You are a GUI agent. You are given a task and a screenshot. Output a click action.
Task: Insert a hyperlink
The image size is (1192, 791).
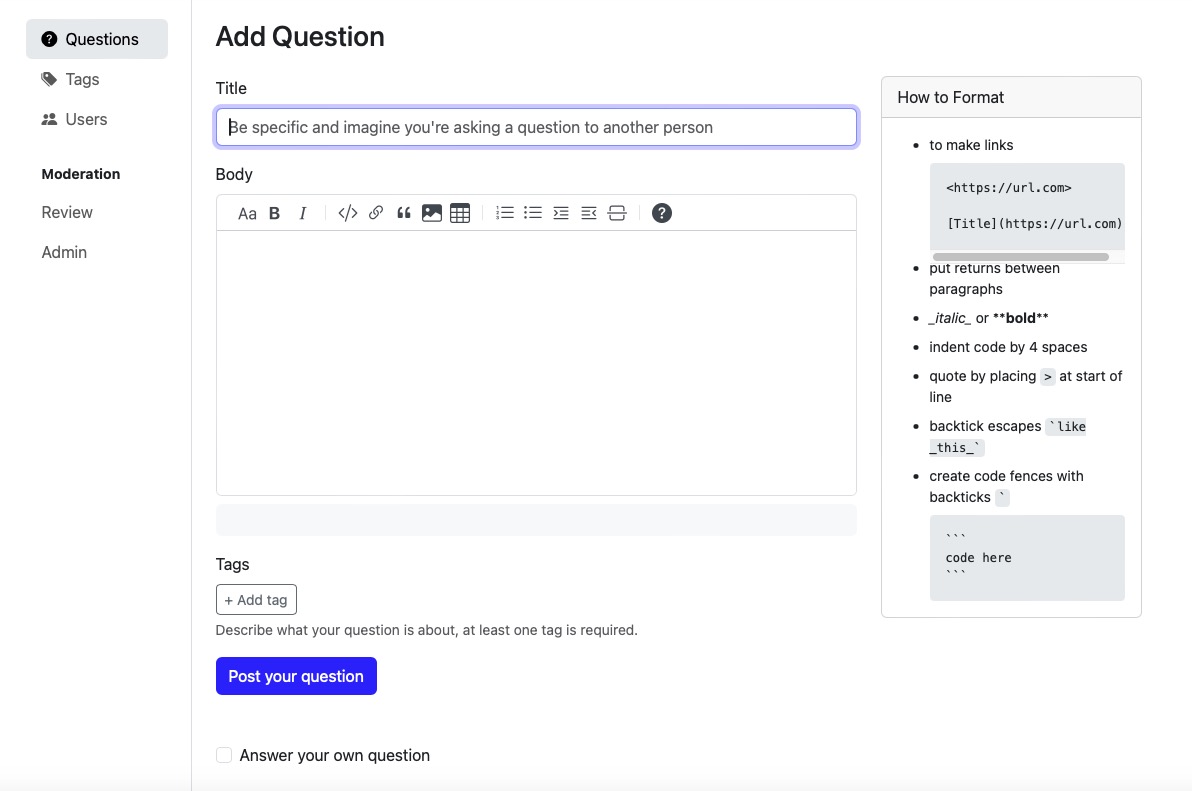coord(376,212)
